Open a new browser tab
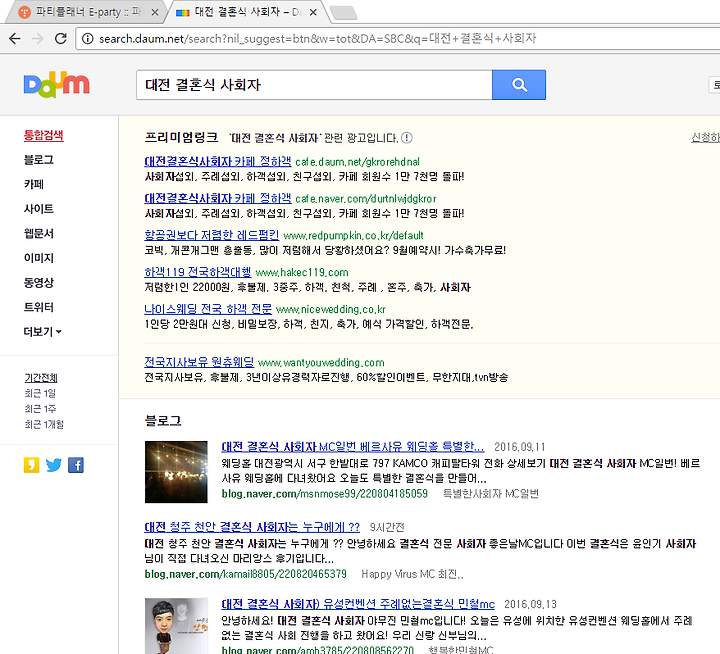Viewport: 720px width, 654px height. pos(343,13)
